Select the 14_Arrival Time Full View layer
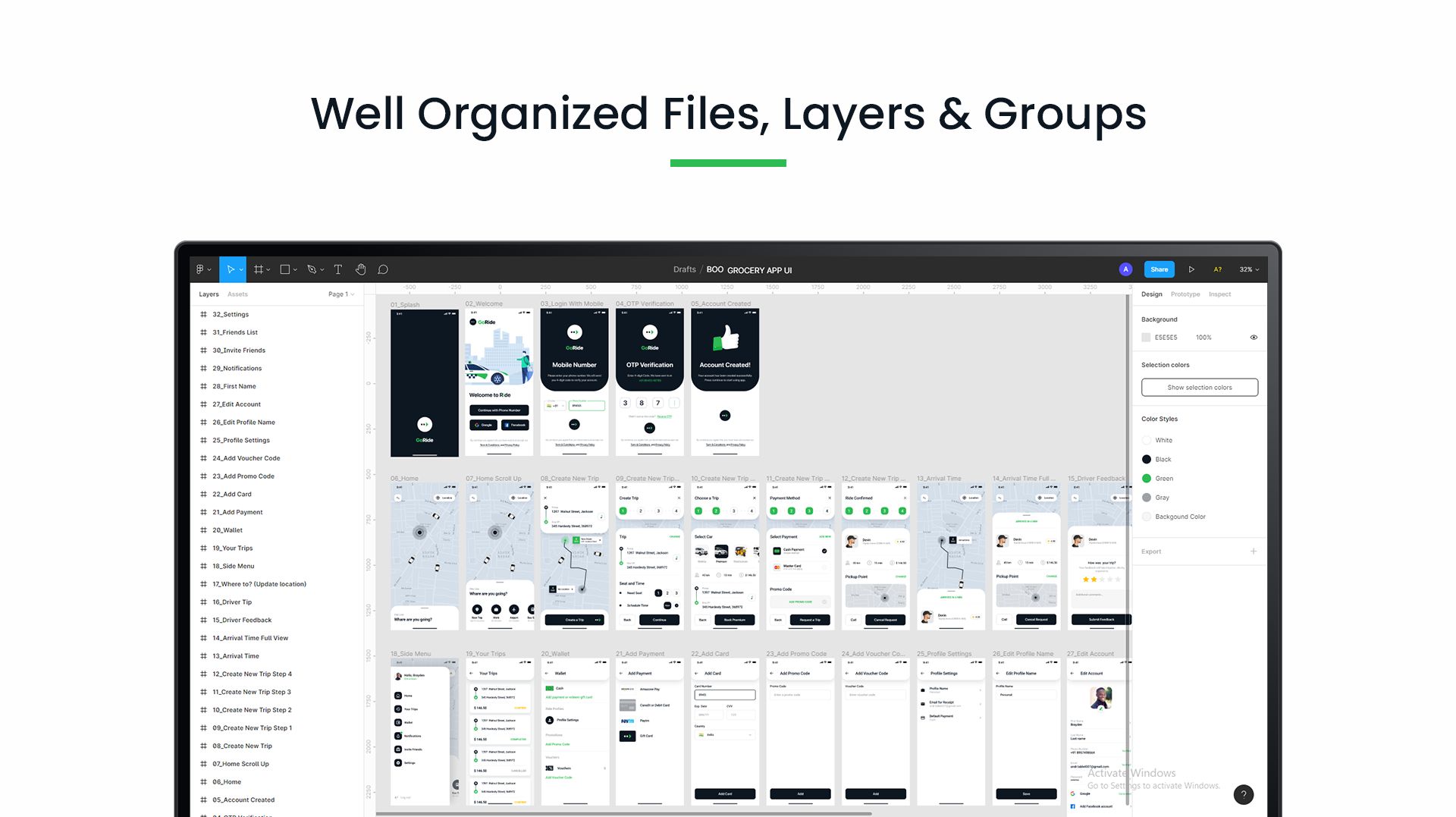Screen dimensions: 1456x817 [250, 638]
